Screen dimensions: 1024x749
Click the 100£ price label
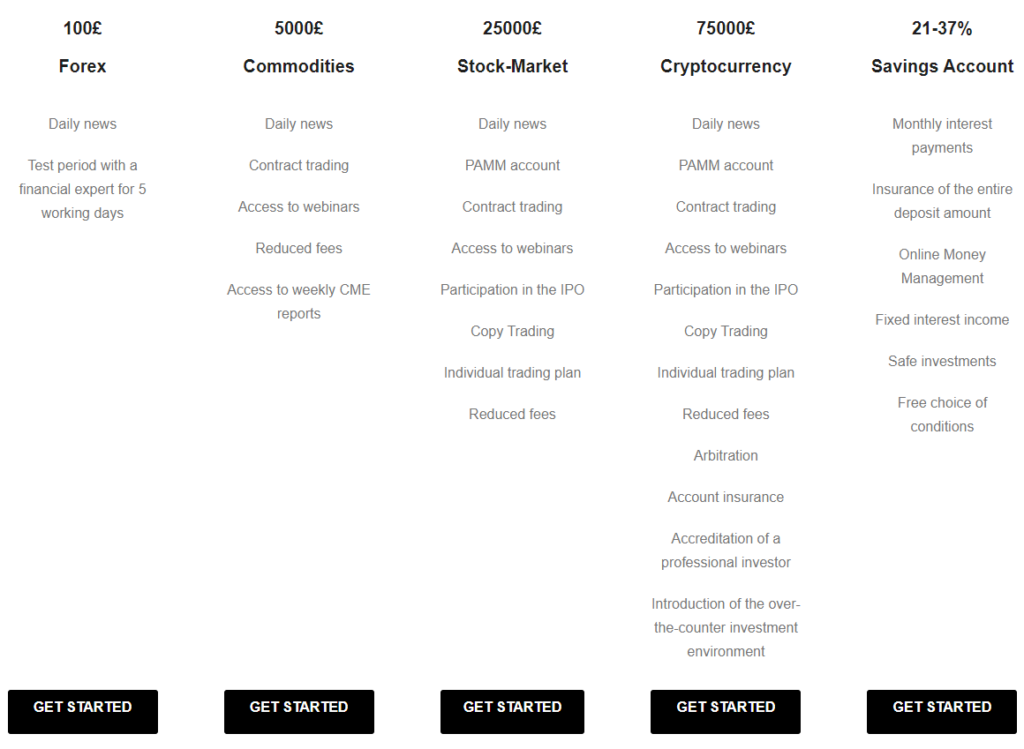(82, 28)
